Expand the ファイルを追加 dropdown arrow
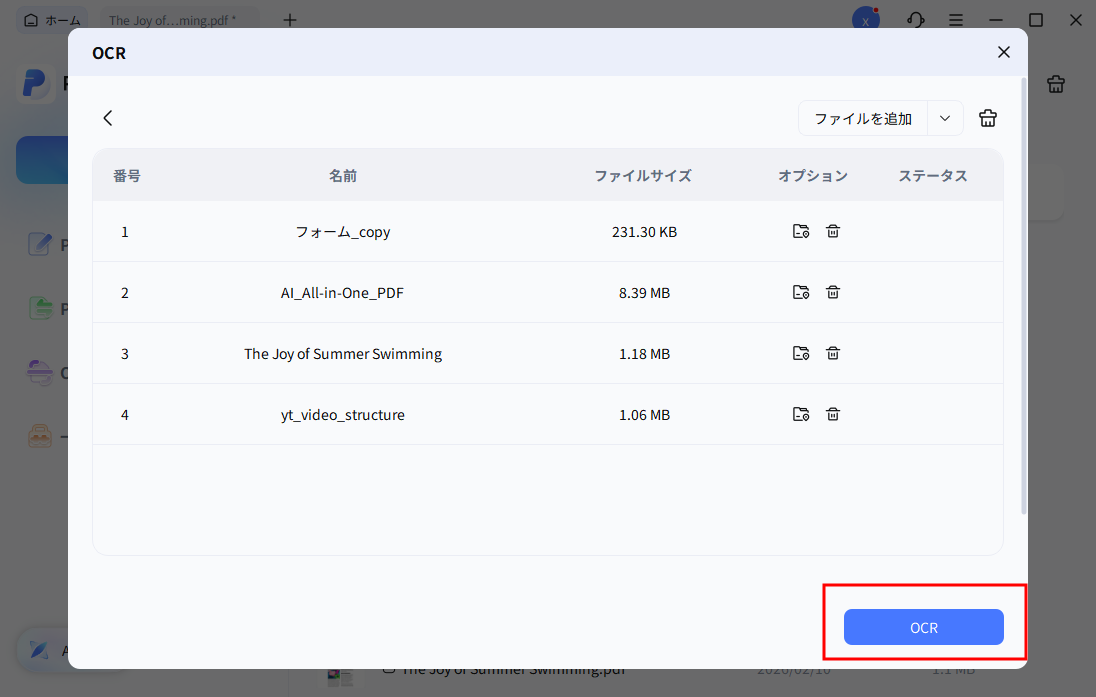Viewport: 1096px width, 697px height. pos(945,118)
